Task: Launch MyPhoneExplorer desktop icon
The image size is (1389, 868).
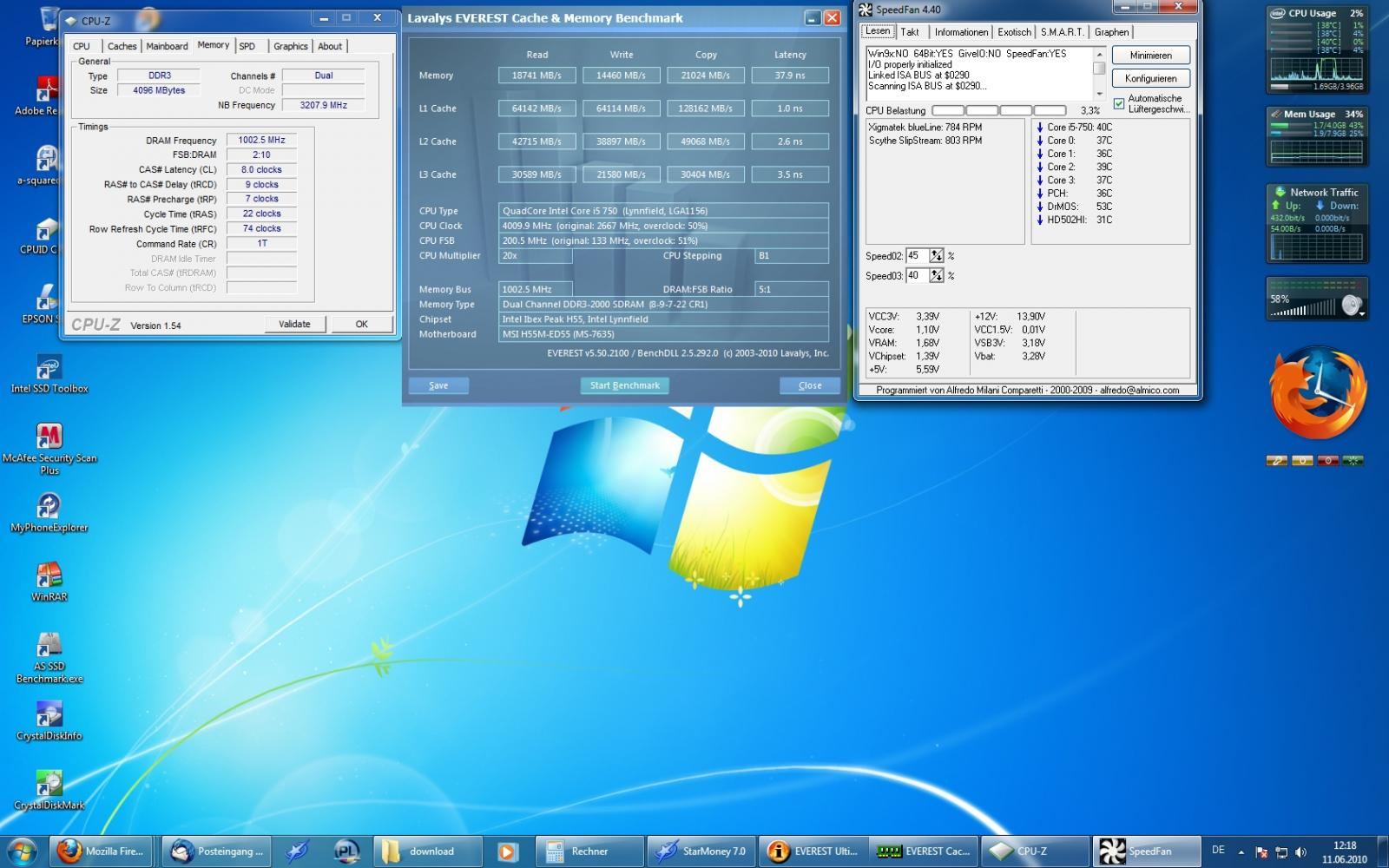Action: coord(49,513)
